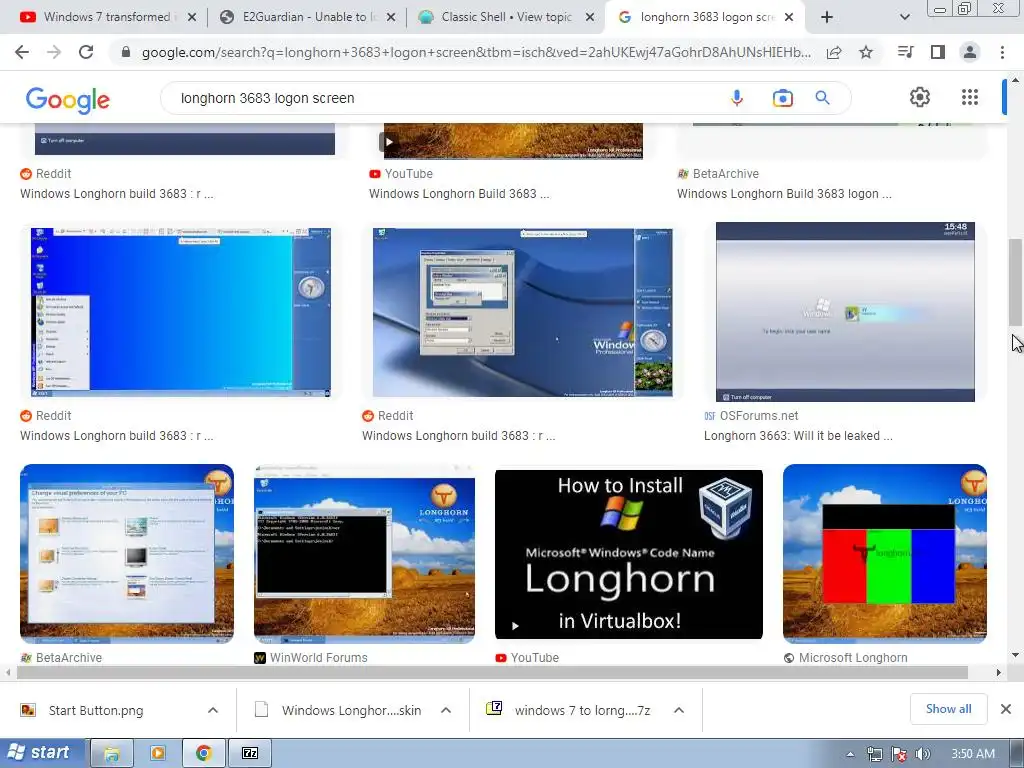Viewport: 1024px width, 768px height.
Task: Show hidden system tray icons
Action: tap(850, 754)
